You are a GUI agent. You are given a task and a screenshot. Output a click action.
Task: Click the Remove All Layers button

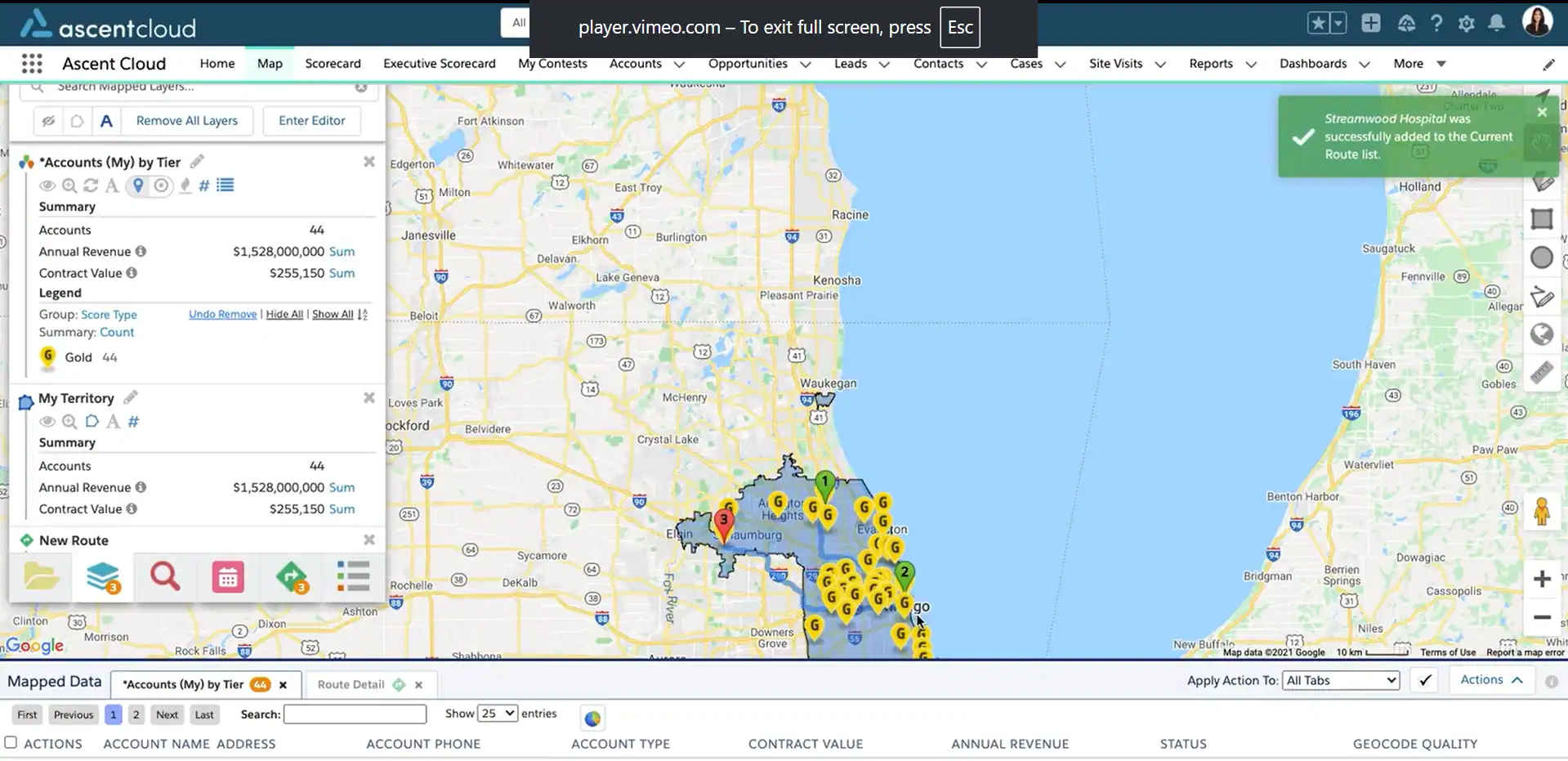187,120
